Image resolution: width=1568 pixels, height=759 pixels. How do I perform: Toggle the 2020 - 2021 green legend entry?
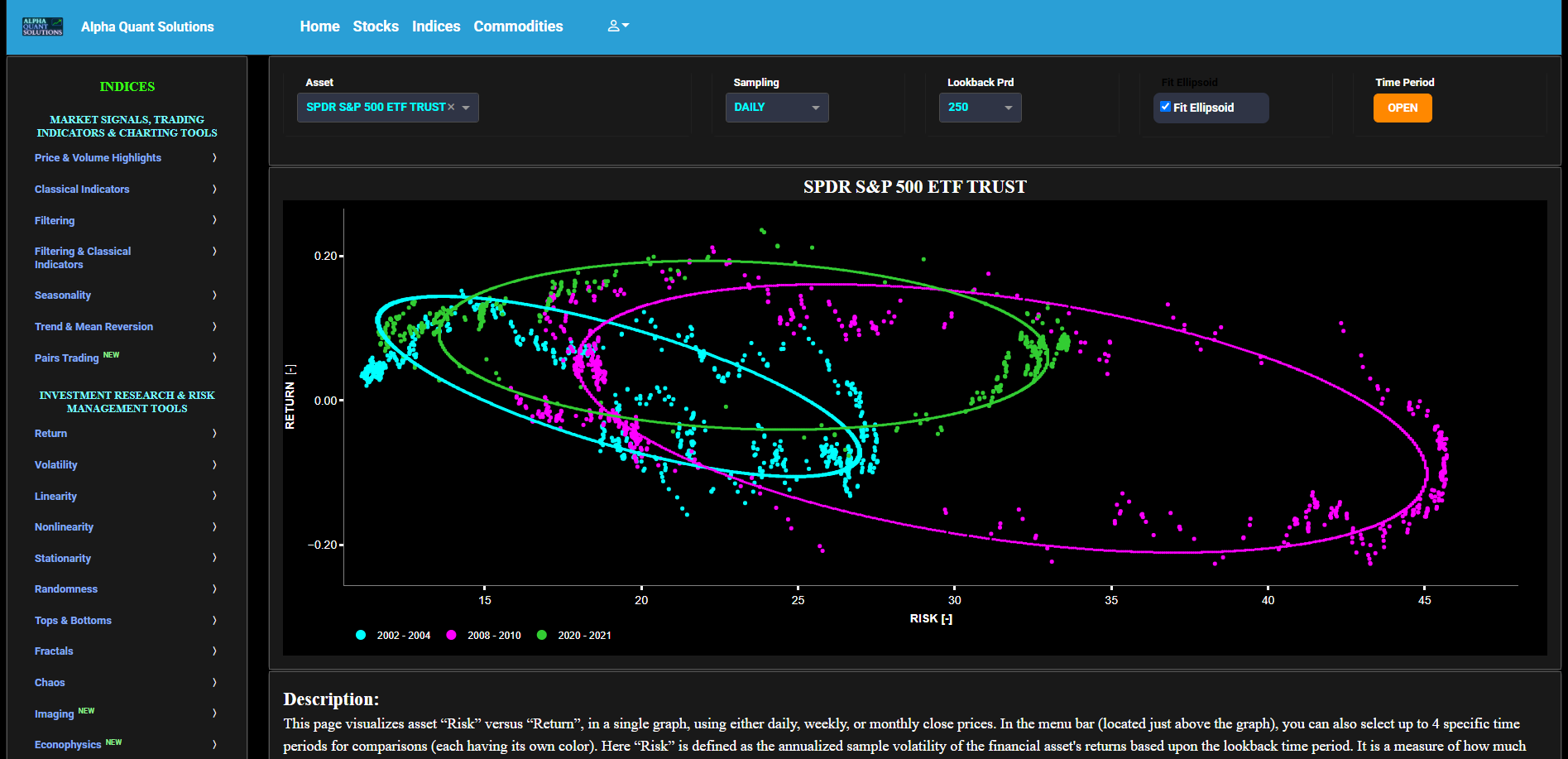pos(574,636)
